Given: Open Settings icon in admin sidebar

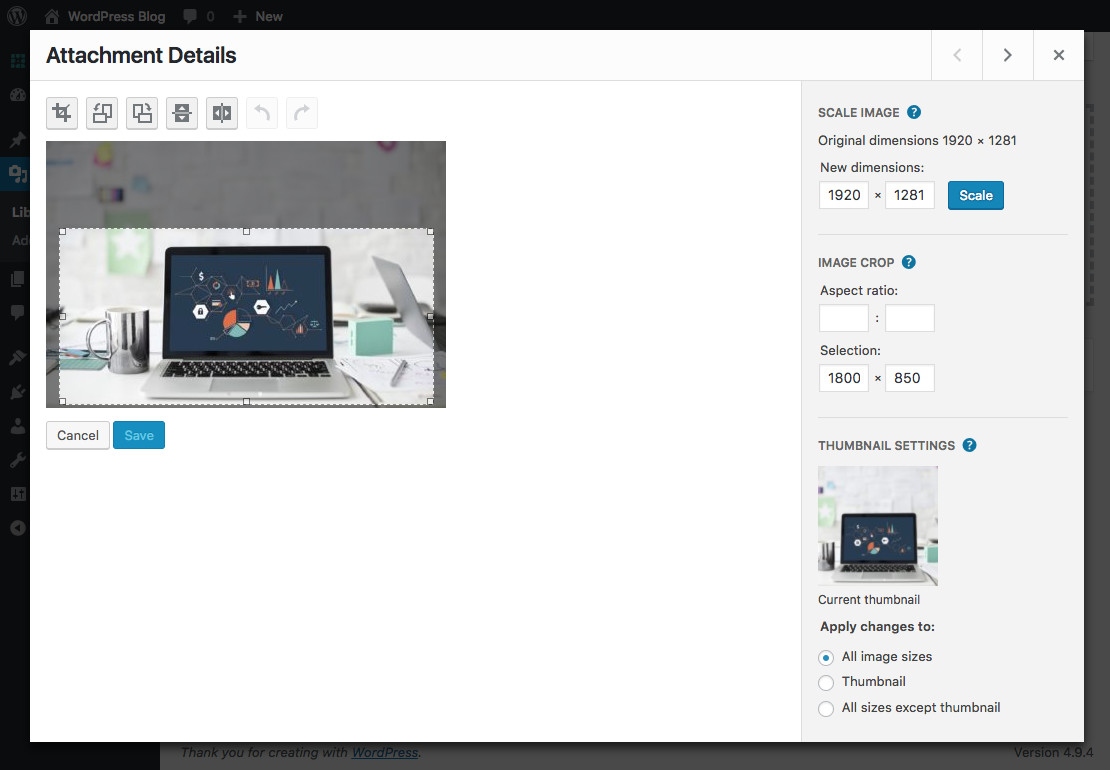Looking at the screenshot, I should (17, 494).
